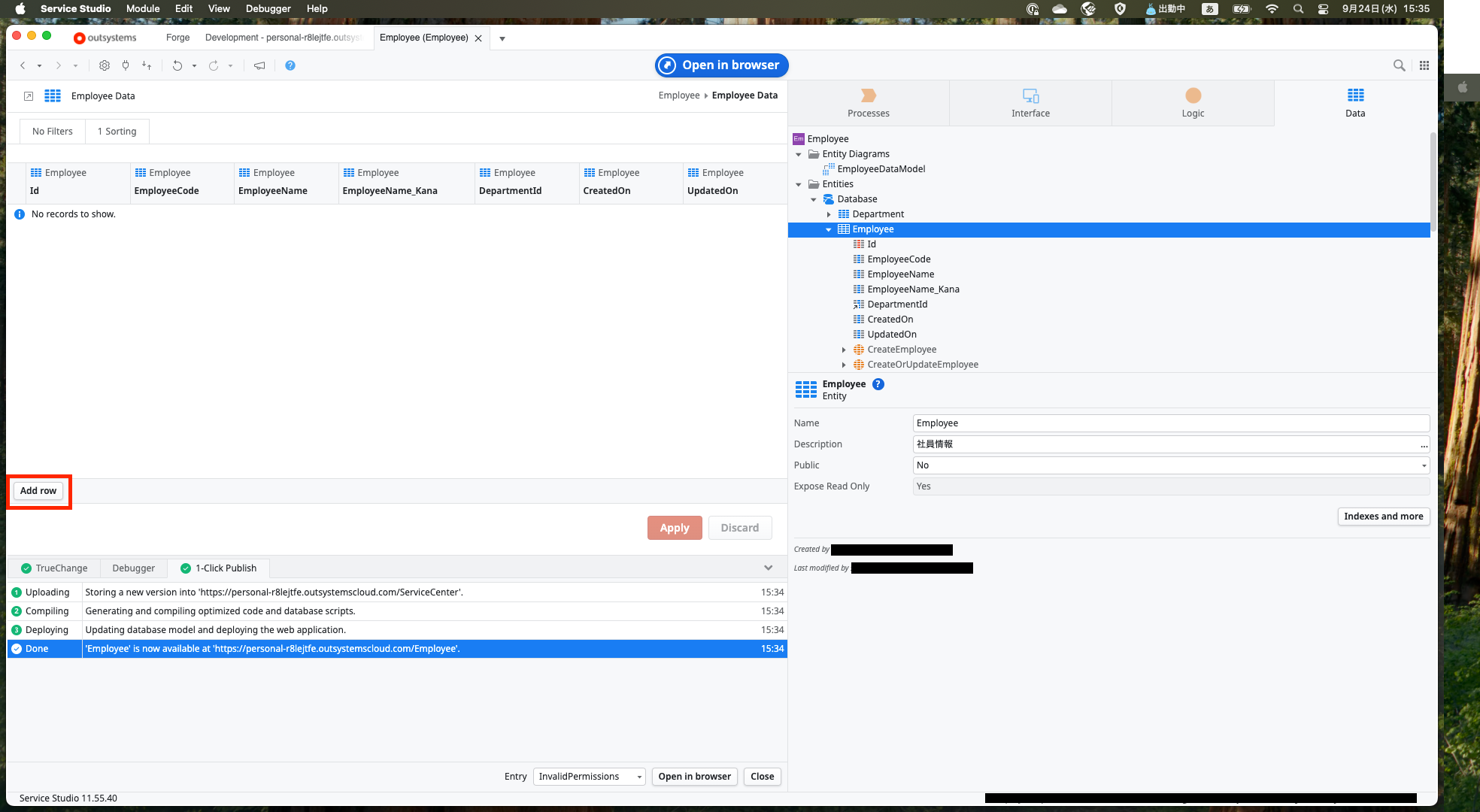Click the Manage Dependencies gear icon

pos(104,65)
